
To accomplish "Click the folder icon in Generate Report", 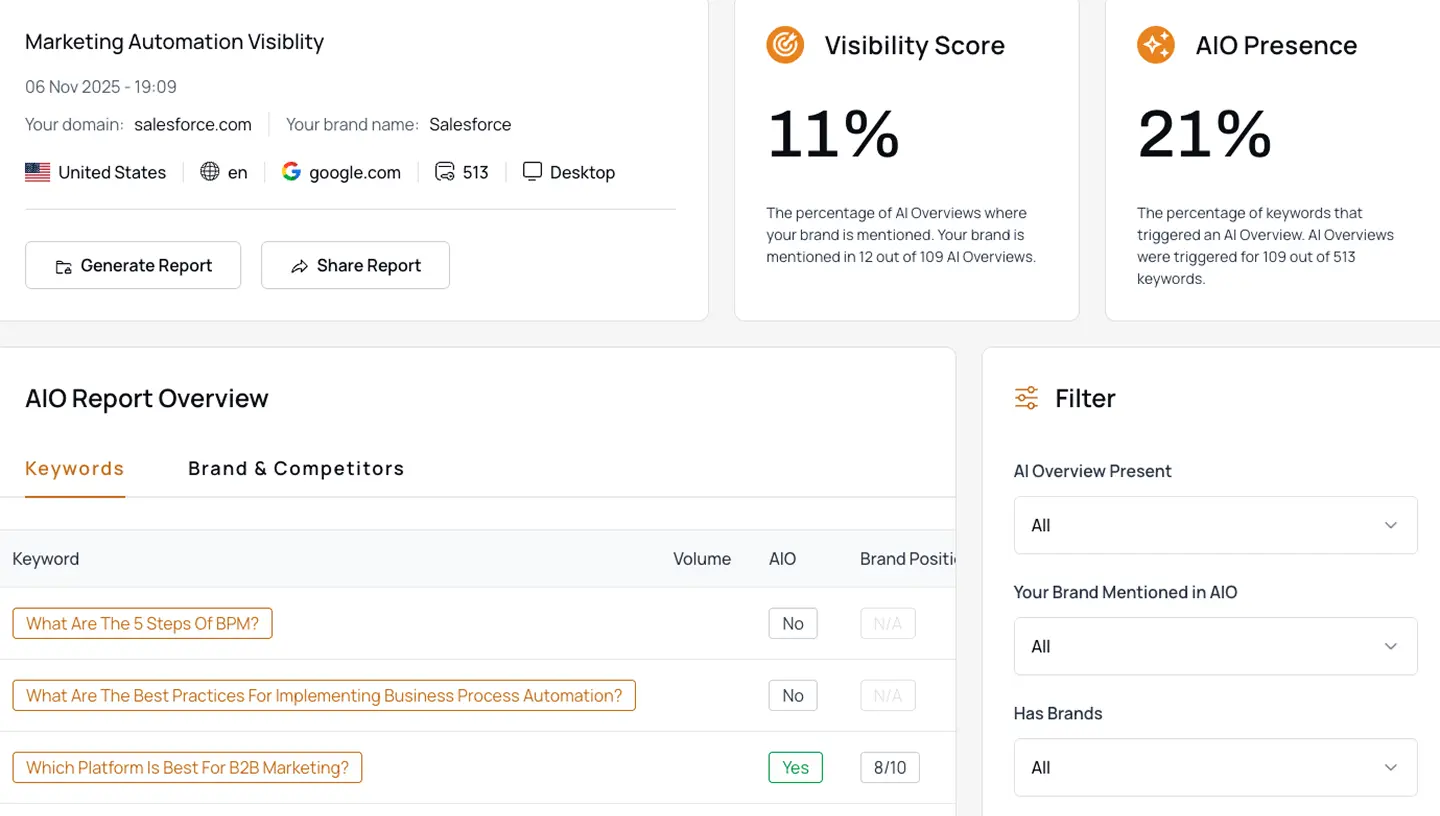I will [63, 266].
